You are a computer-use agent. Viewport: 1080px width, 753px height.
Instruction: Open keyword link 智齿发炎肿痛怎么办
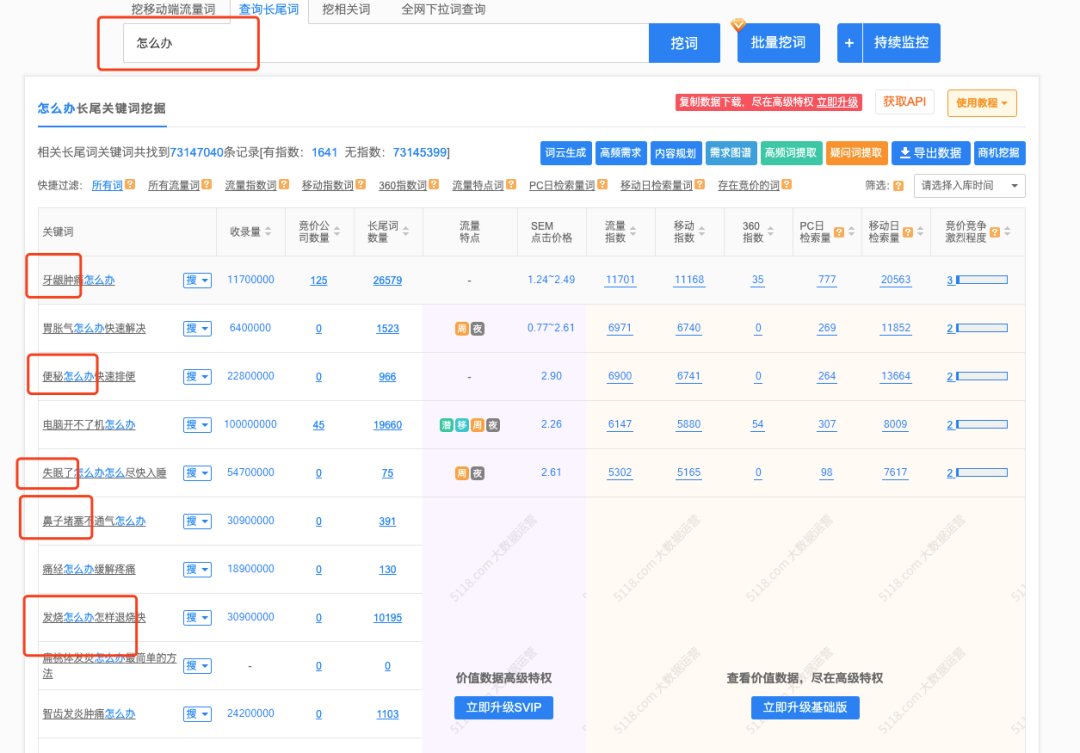click(x=89, y=714)
